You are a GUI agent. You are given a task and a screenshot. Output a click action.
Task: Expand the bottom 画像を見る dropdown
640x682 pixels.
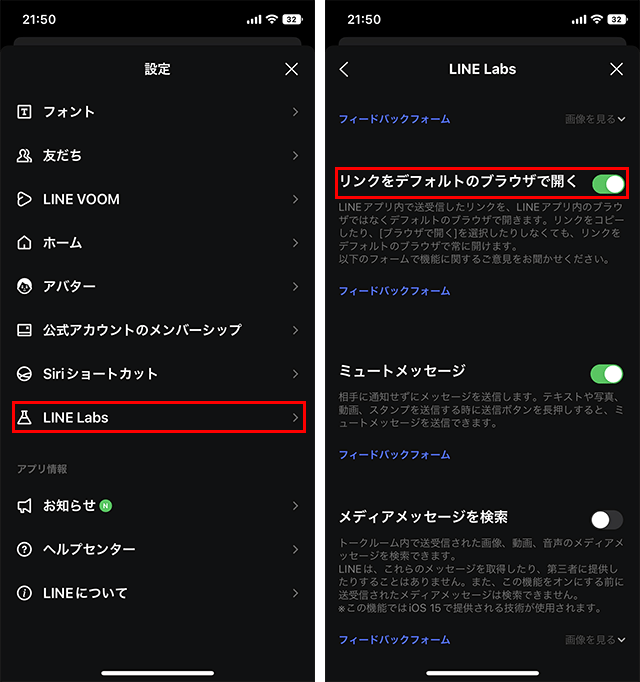[x=595, y=640]
